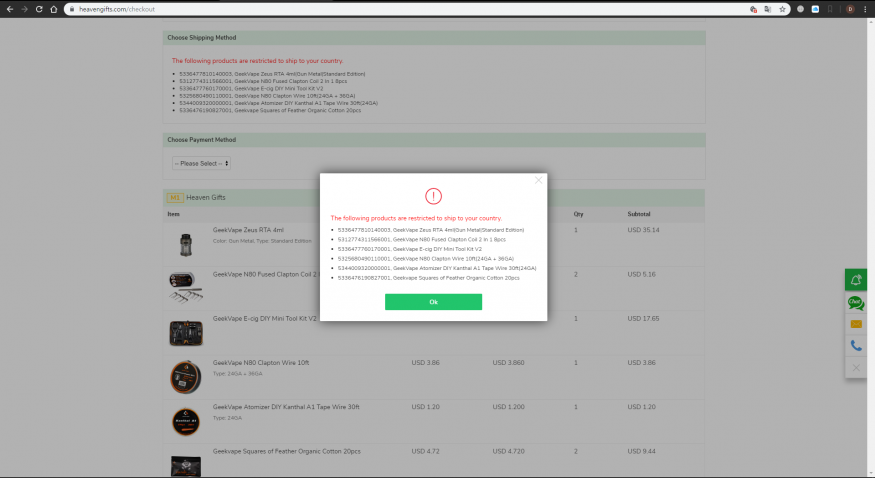Open N80 Fused Clapton Coil thumbnail
This screenshot has width=875, height=478.
tap(186, 287)
